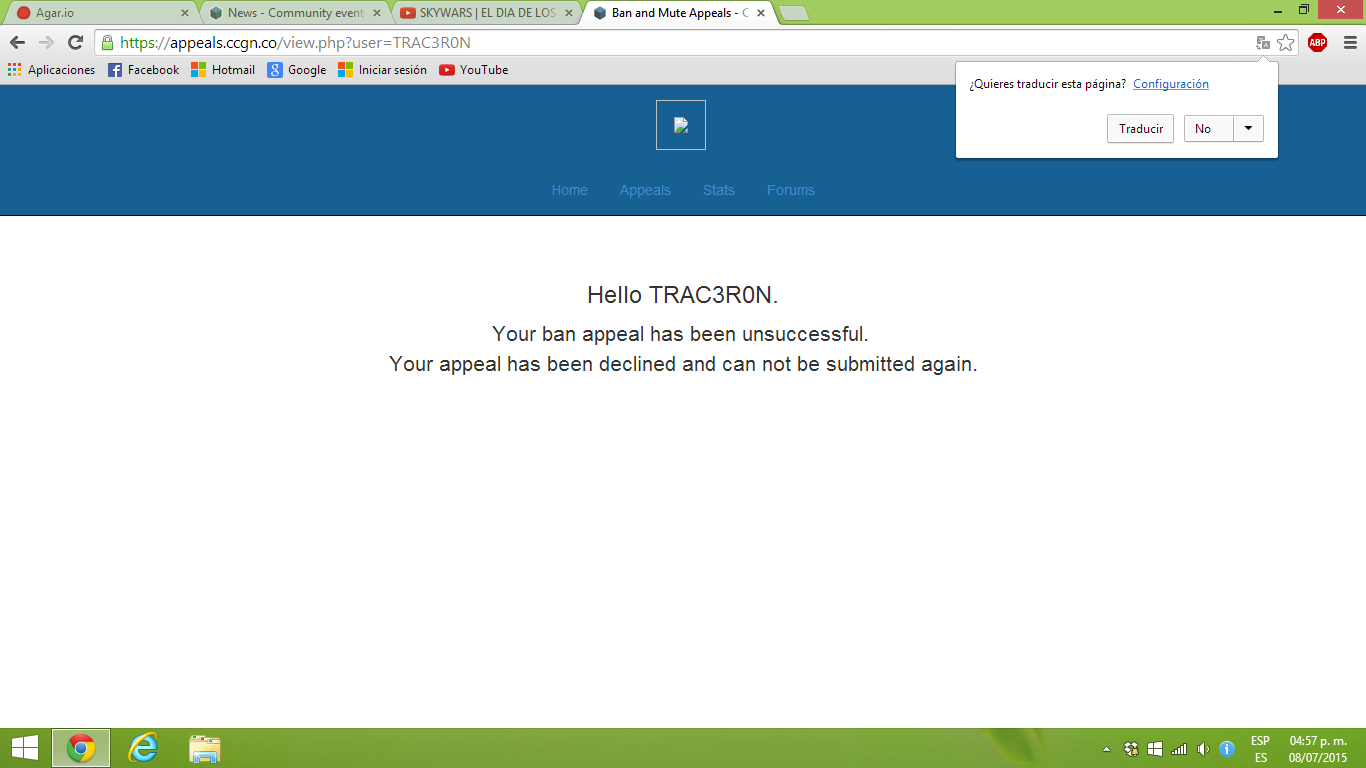Go to the Home nav link

pyautogui.click(x=570, y=190)
